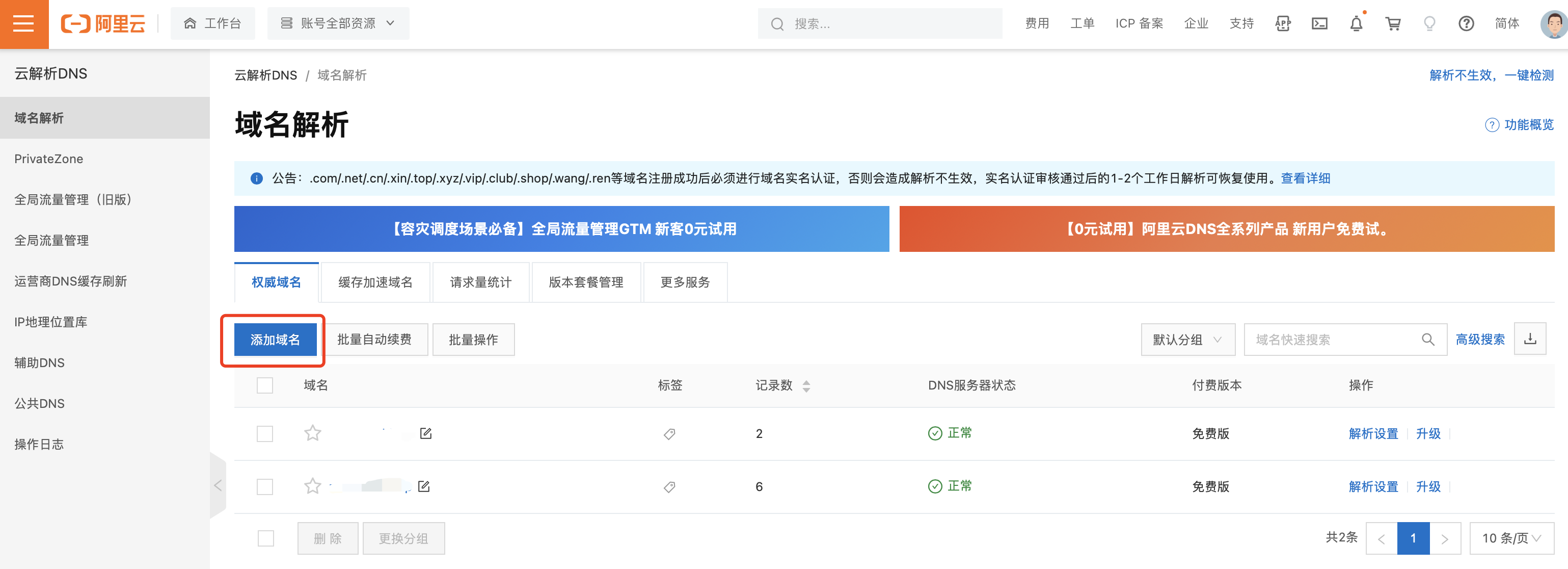Open ICP 备案 in top navigation
The height and width of the screenshot is (569, 1568).
(x=1139, y=24)
